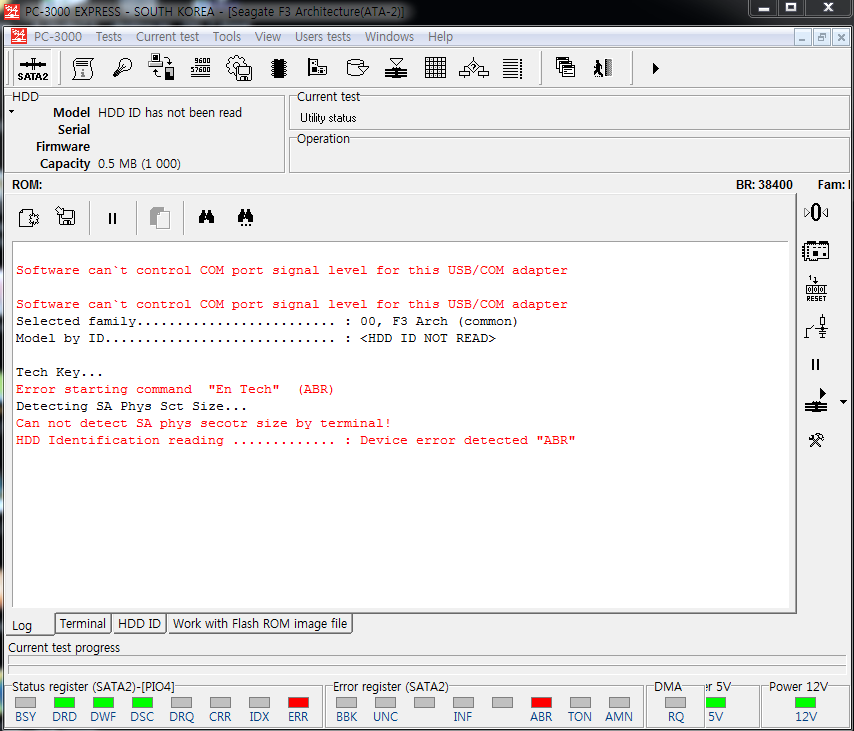The image size is (854, 731).
Task: Click the green DRD status indicator
Action: [x=64, y=703]
